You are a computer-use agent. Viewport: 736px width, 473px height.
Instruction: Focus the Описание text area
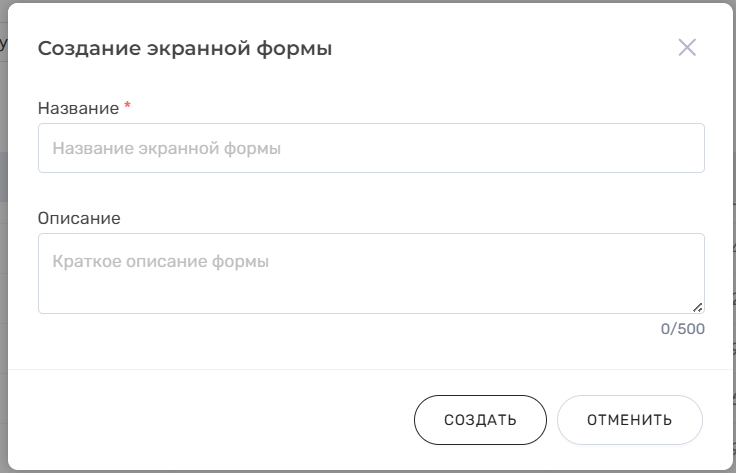pyautogui.click(x=371, y=273)
